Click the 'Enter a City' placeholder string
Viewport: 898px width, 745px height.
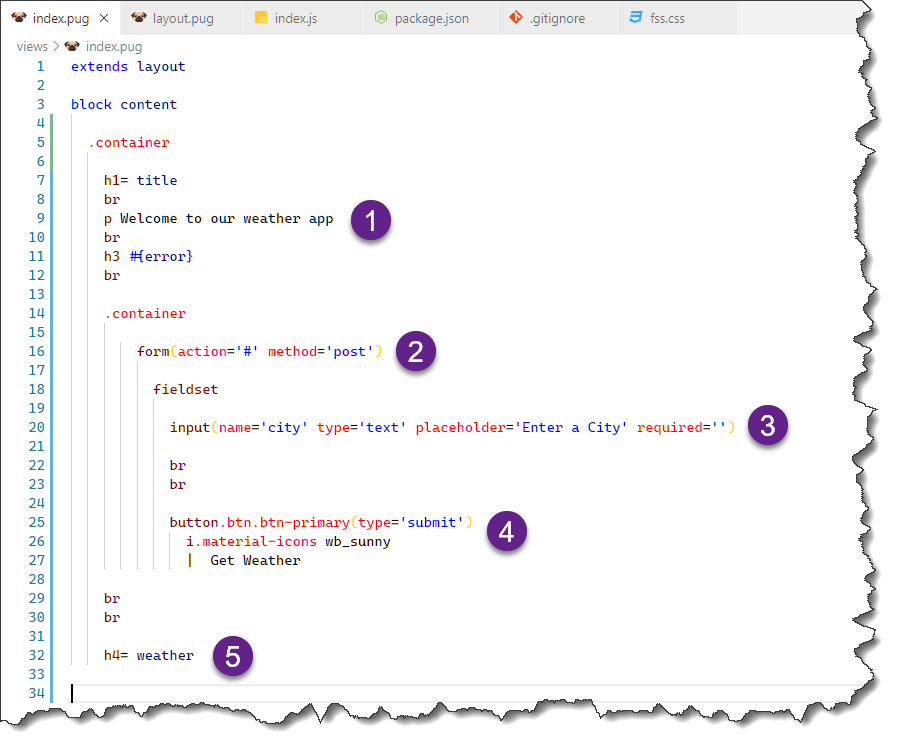coord(570,427)
